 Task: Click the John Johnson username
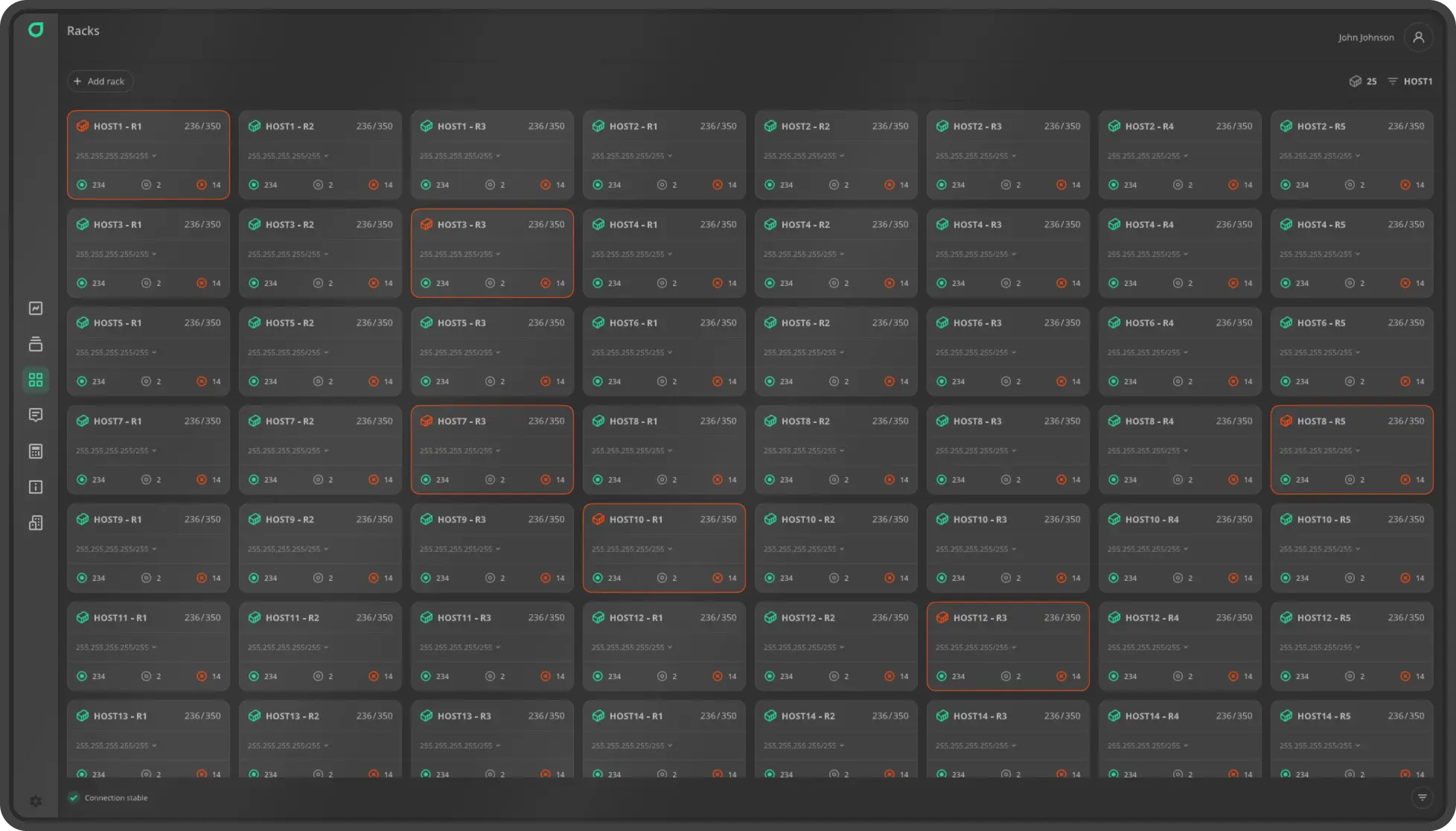pos(1365,37)
